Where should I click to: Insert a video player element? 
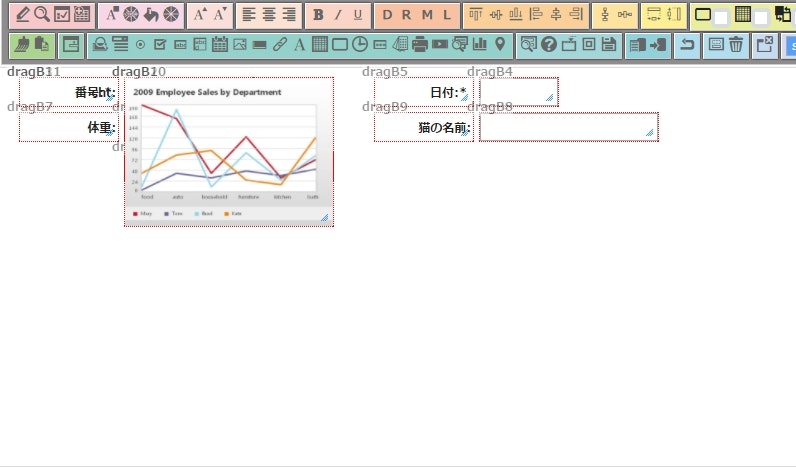(x=440, y=45)
